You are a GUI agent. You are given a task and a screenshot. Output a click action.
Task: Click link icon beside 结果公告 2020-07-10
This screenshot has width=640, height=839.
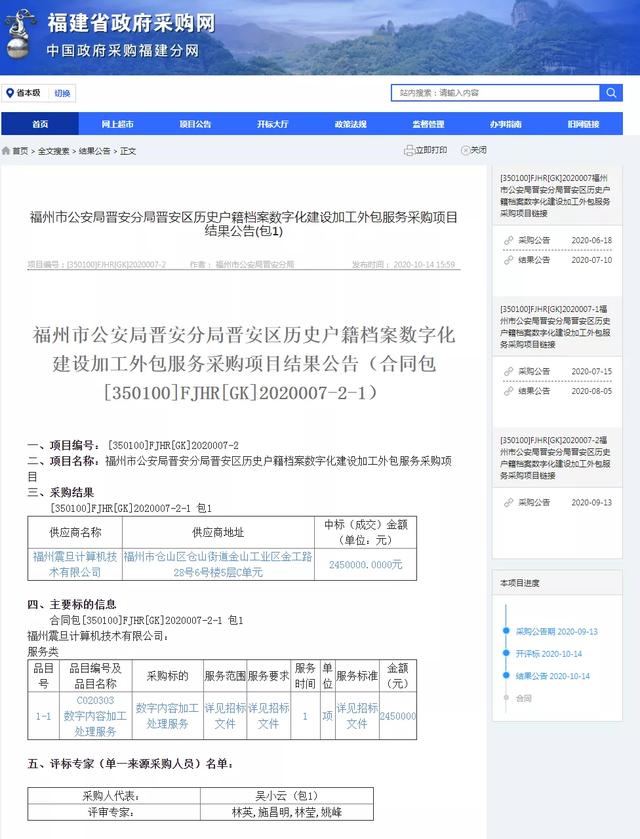click(508, 260)
